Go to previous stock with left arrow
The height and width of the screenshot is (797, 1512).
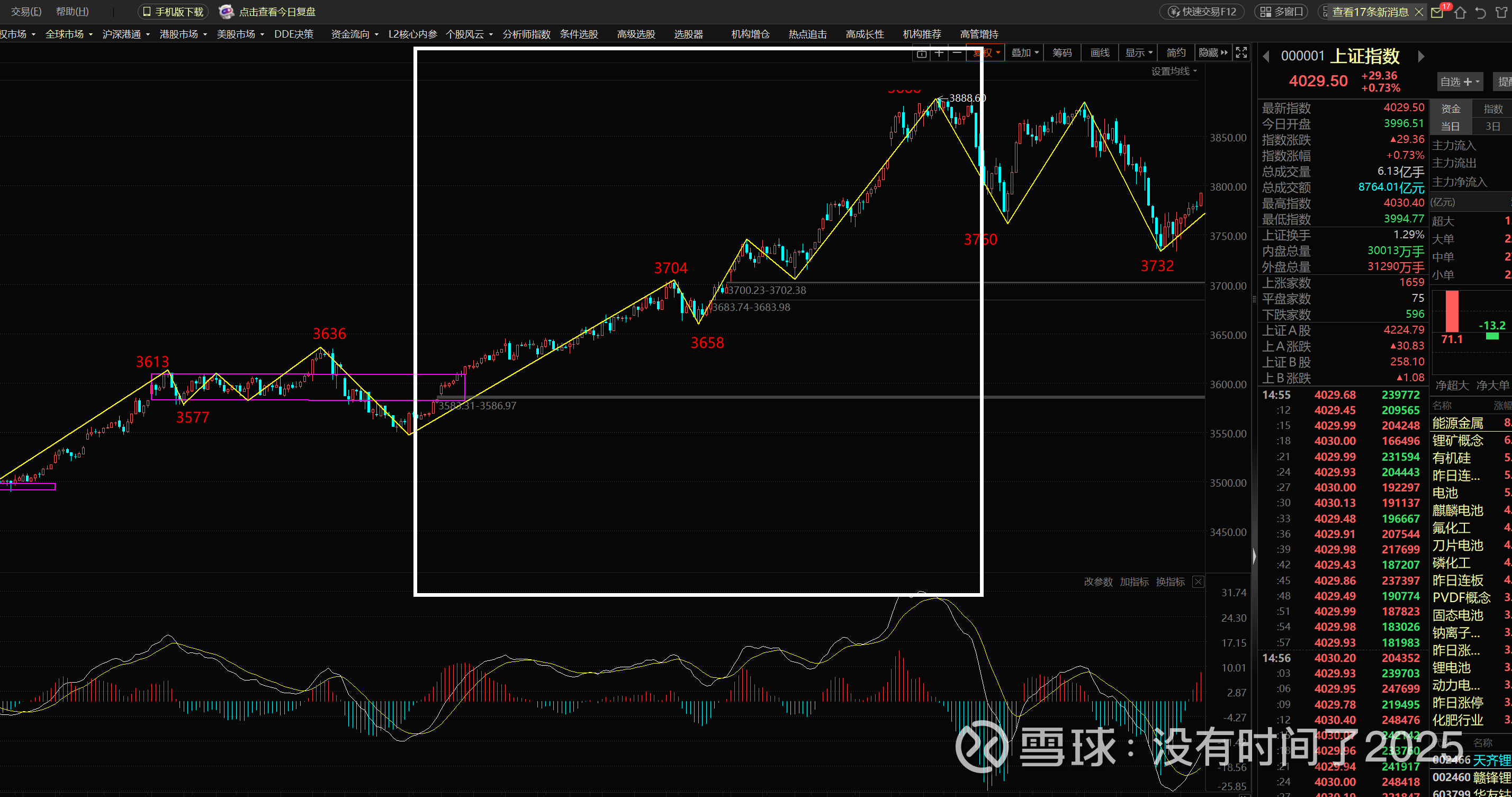1266,56
